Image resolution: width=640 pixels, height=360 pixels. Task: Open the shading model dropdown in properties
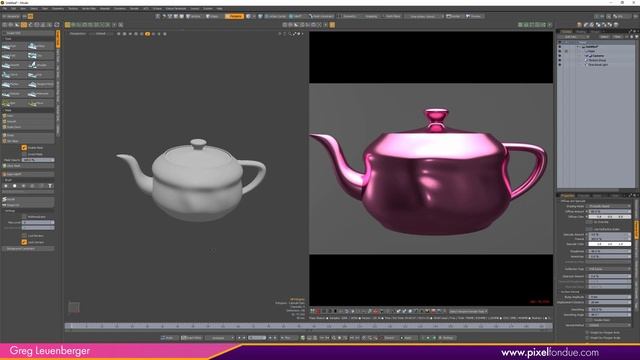click(609, 207)
